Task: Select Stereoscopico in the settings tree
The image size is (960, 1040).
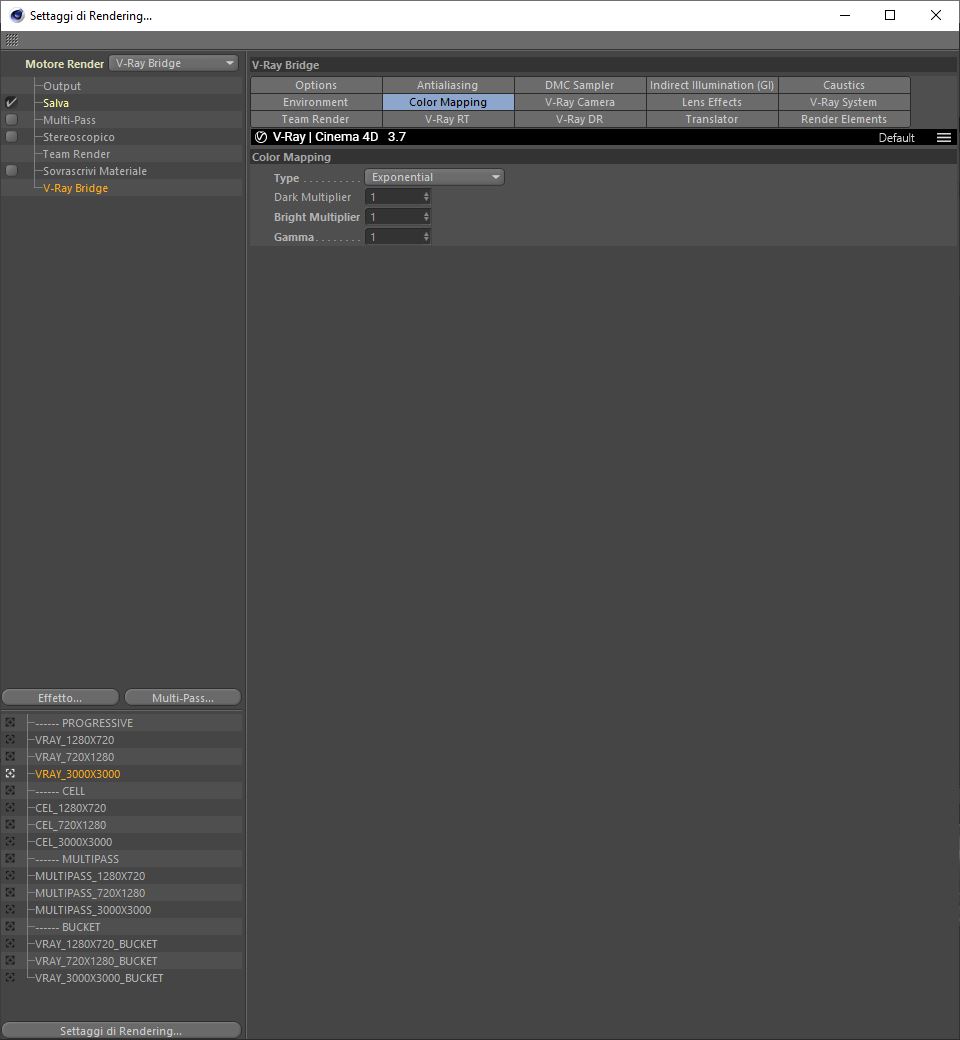Action: 79,137
